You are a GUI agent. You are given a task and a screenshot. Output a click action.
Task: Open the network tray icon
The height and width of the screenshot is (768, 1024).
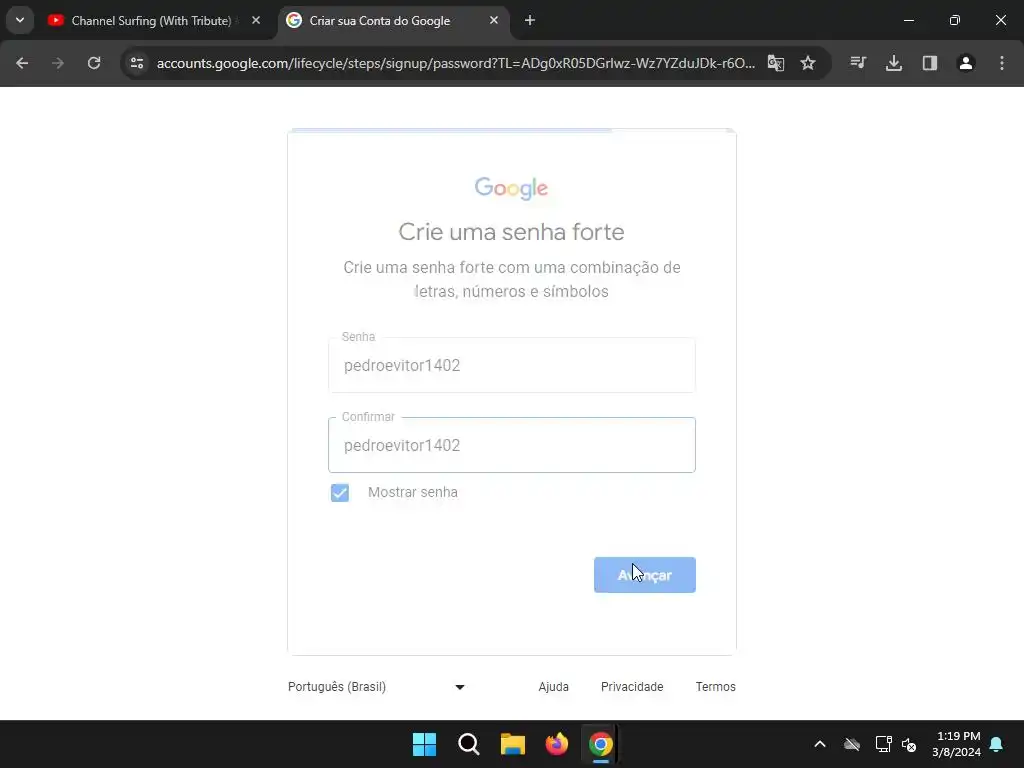point(884,744)
